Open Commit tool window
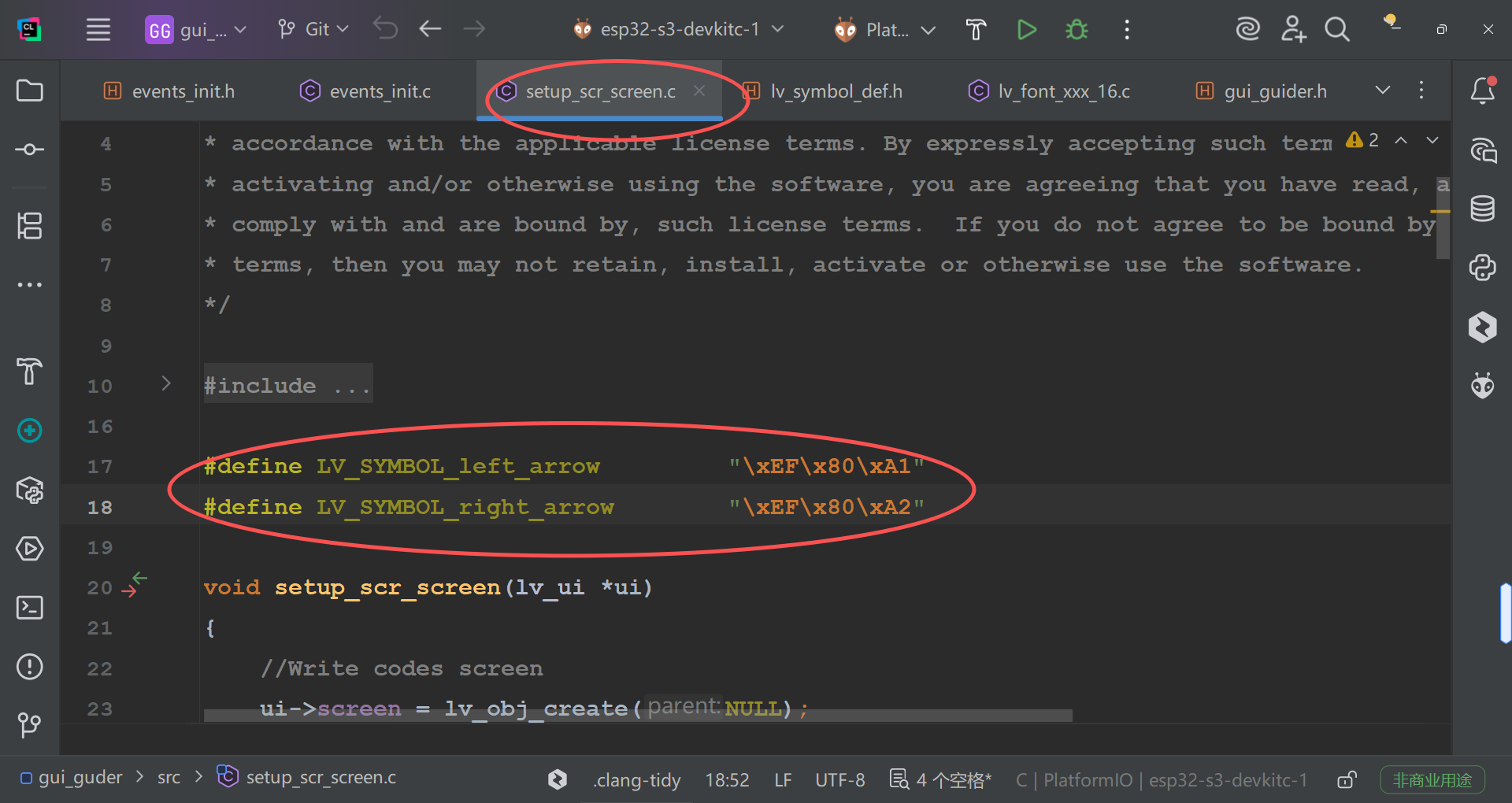Viewport: 1512px width, 803px height. tap(30, 149)
